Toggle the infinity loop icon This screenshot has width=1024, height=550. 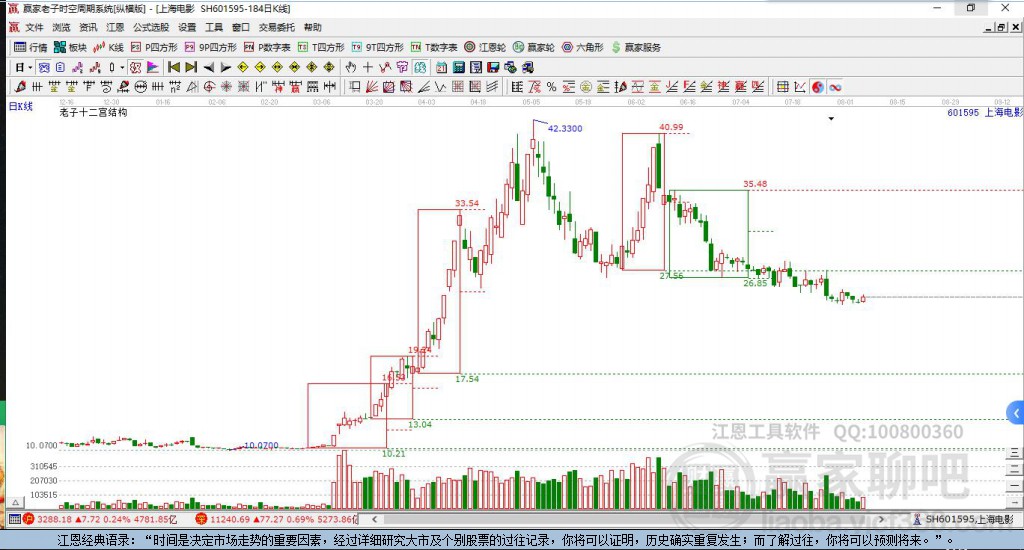(835, 87)
